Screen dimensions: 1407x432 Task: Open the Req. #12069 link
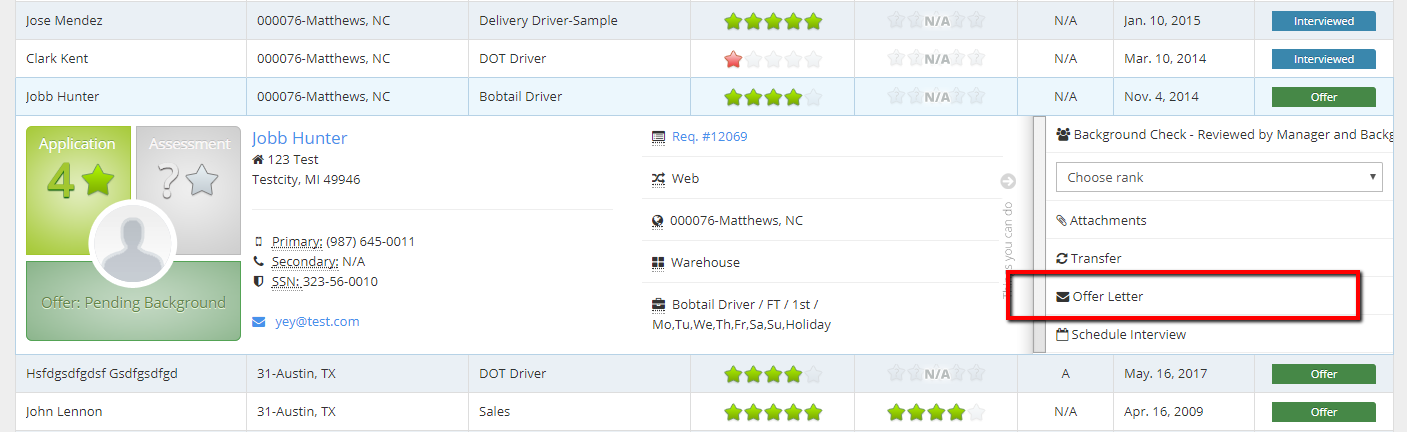(x=709, y=137)
